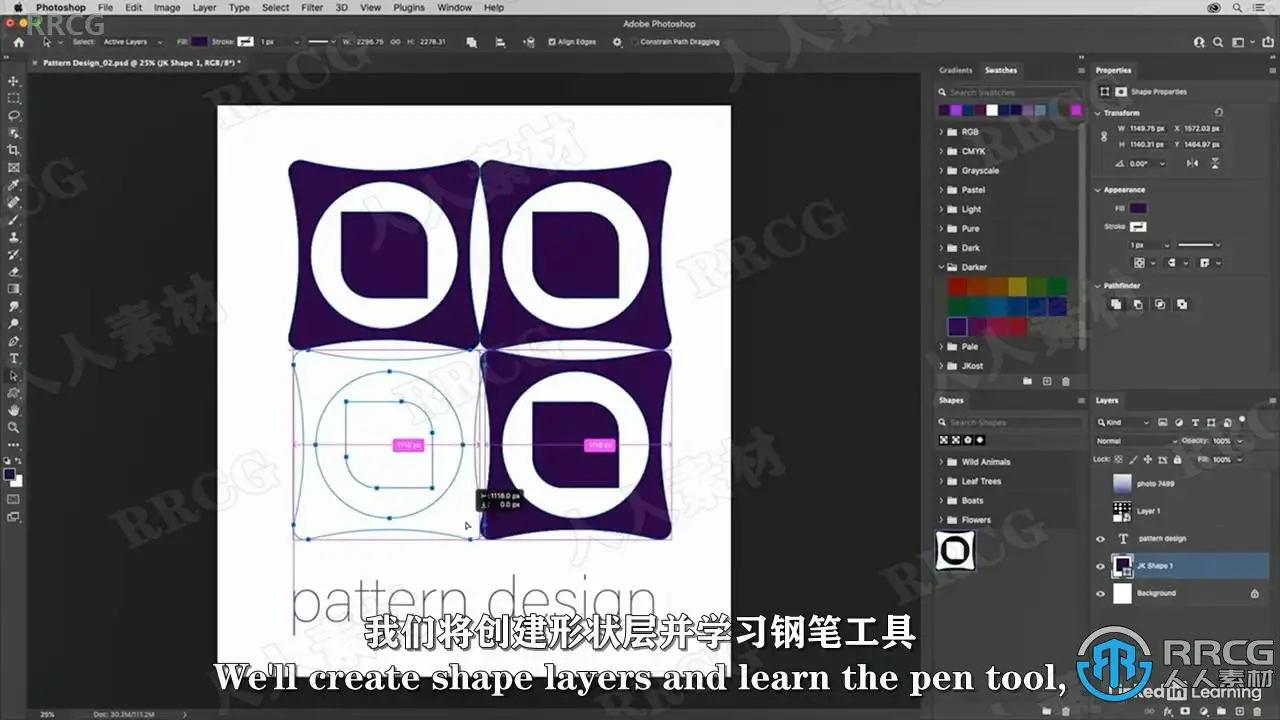
Task: Select the Clone Stamp tool
Action: click(13, 237)
